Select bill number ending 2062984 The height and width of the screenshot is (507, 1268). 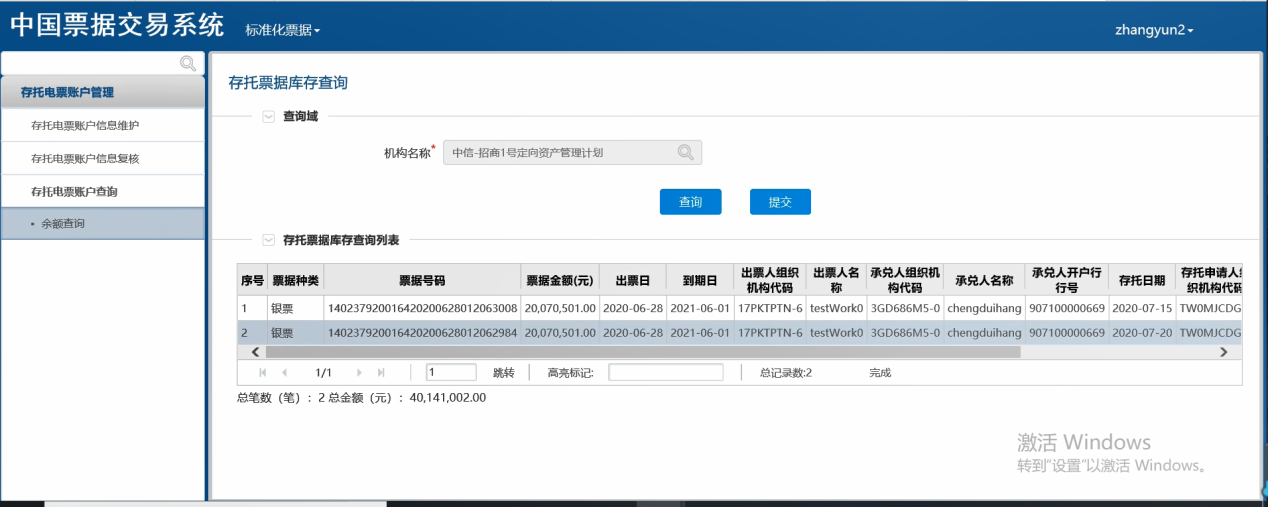[422, 332]
